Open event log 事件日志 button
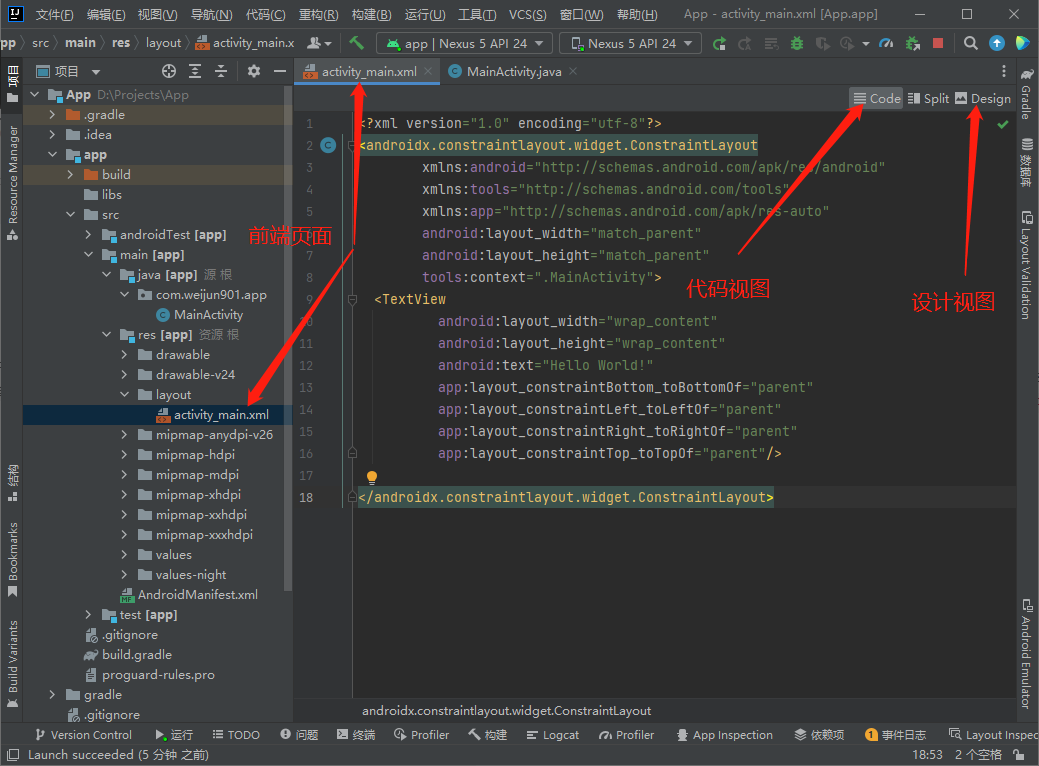Image resolution: width=1039 pixels, height=766 pixels. click(x=896, y=735)
